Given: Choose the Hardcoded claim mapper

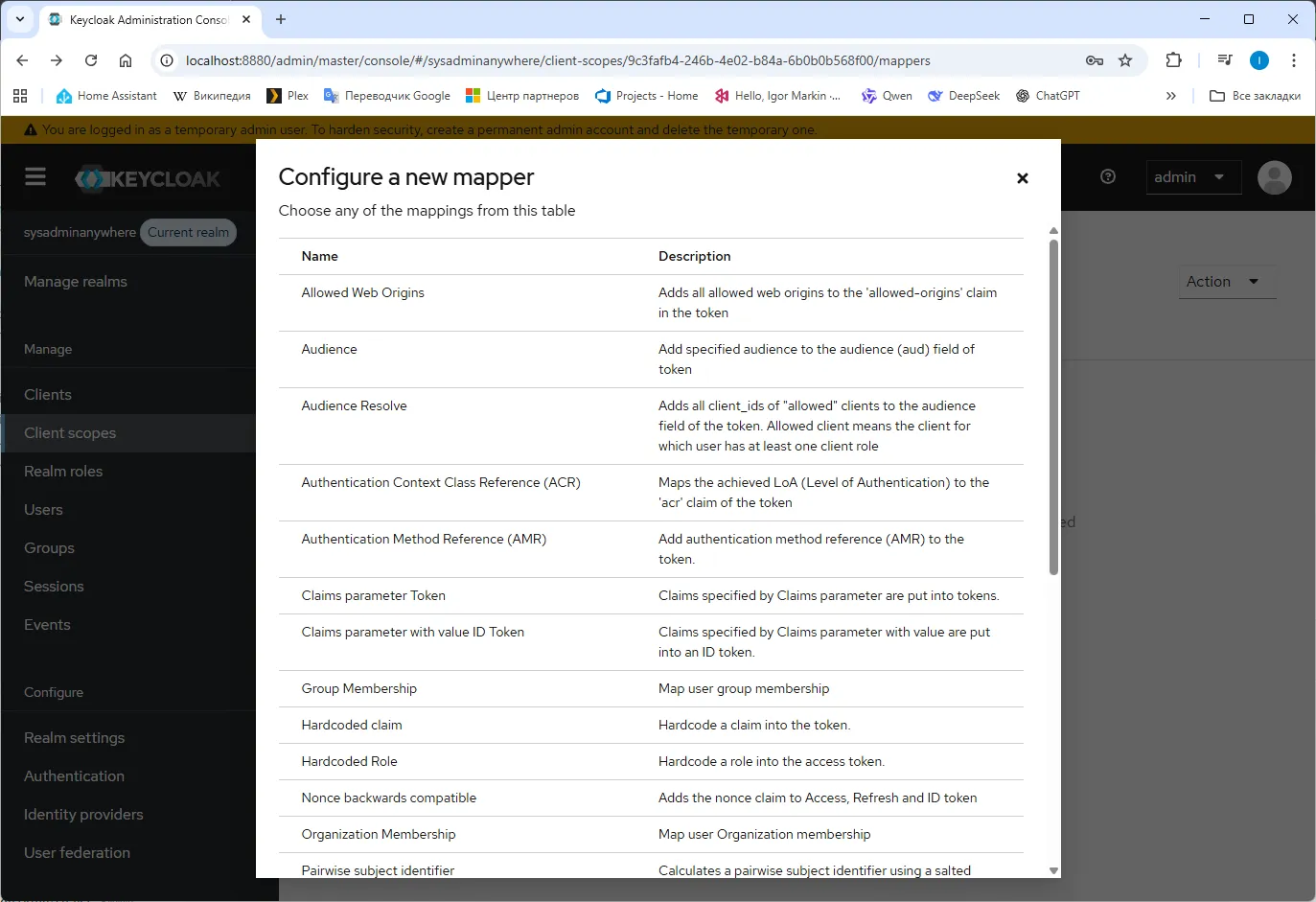Looking at the screenshot, I should [x=352, y=725].
